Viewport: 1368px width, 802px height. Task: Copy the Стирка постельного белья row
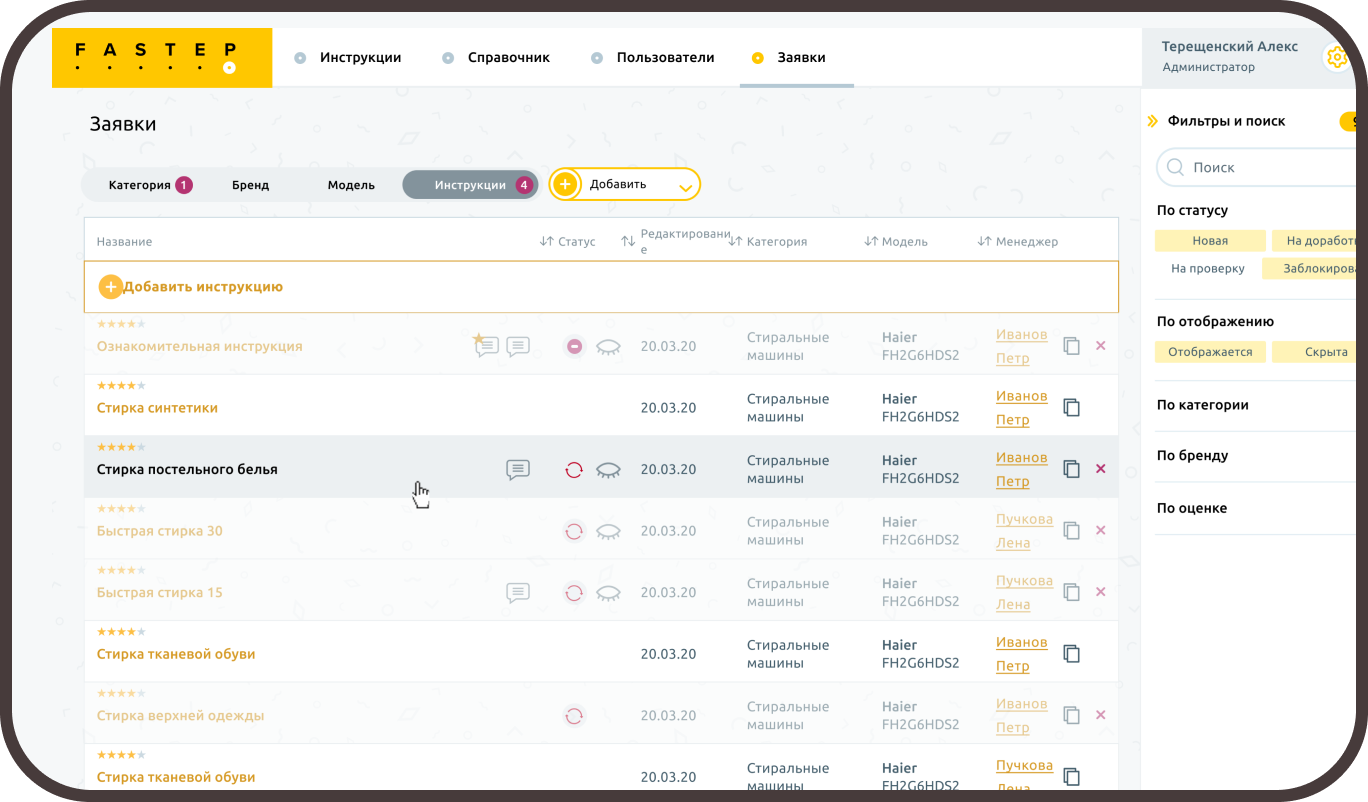tap(1071, 469)
